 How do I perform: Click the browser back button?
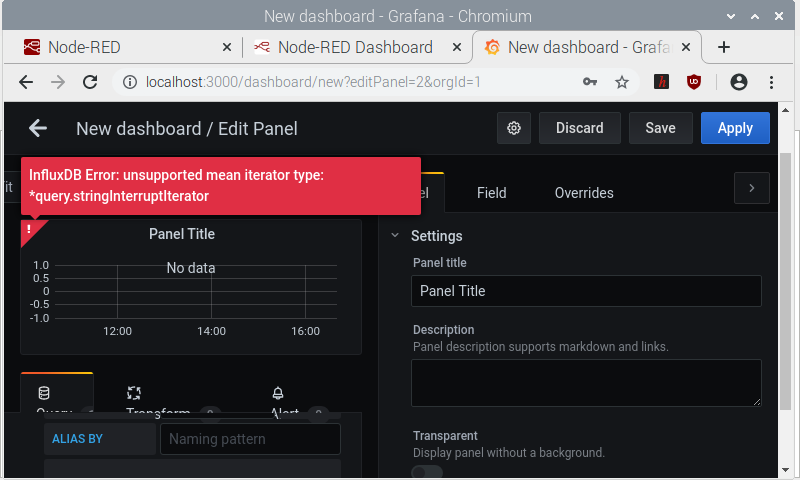click(26, 82)
